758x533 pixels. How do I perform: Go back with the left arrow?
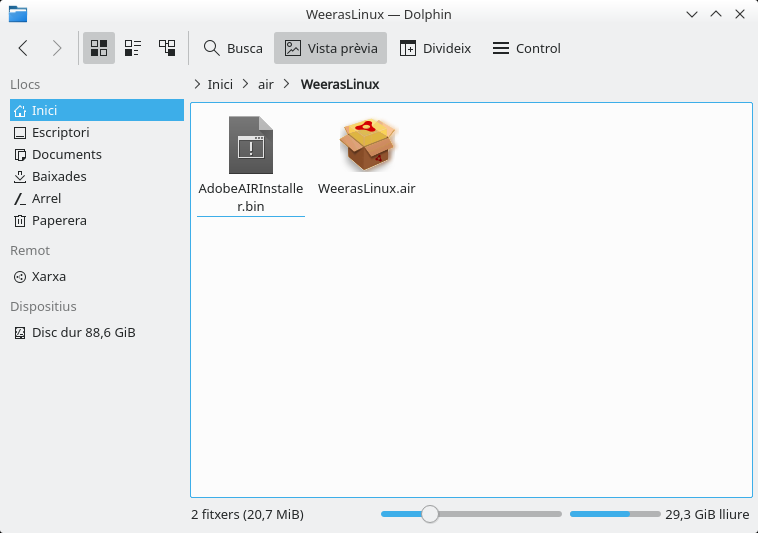[23, 48]
